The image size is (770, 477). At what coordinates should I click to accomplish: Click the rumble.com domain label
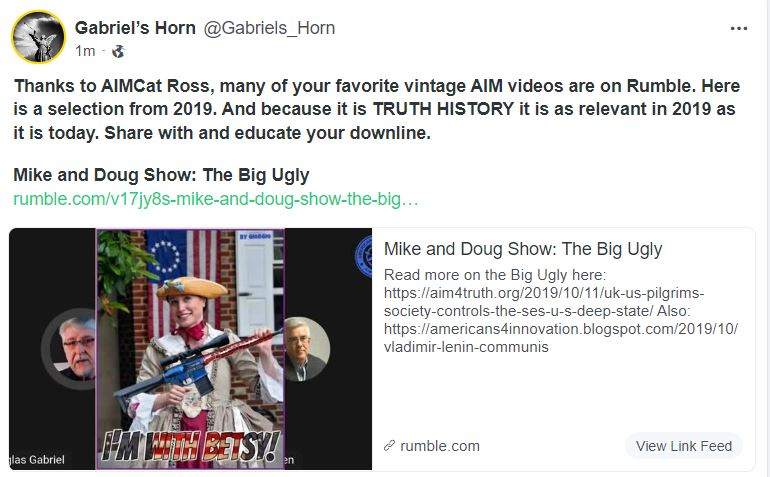click(x=440, y=446)
